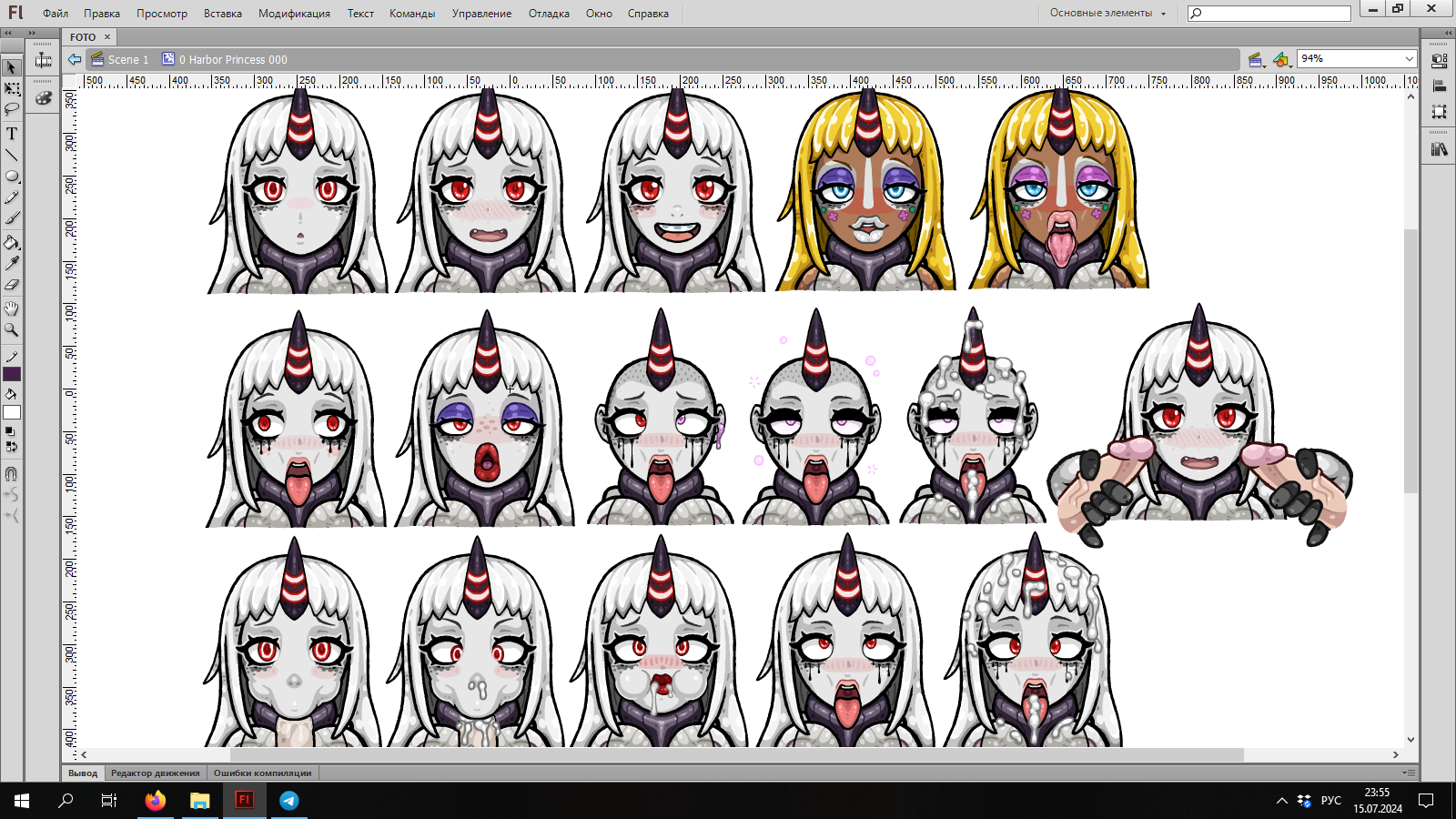The image size is (1456, 819).
Task: Switch to the Вывод tab
Action: click(x=83, y=773)
